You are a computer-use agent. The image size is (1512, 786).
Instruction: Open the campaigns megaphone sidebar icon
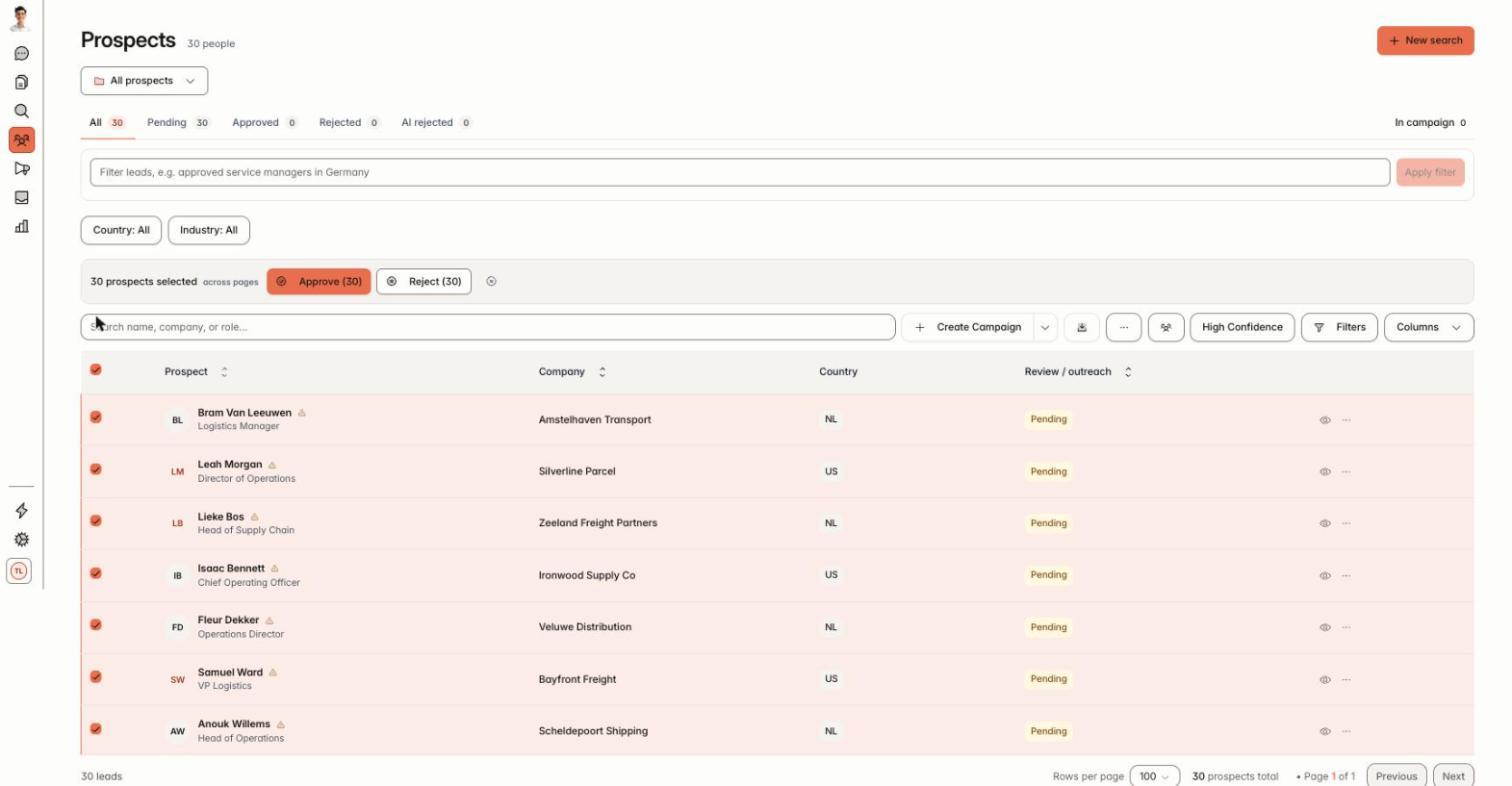(x=21, y=169)
